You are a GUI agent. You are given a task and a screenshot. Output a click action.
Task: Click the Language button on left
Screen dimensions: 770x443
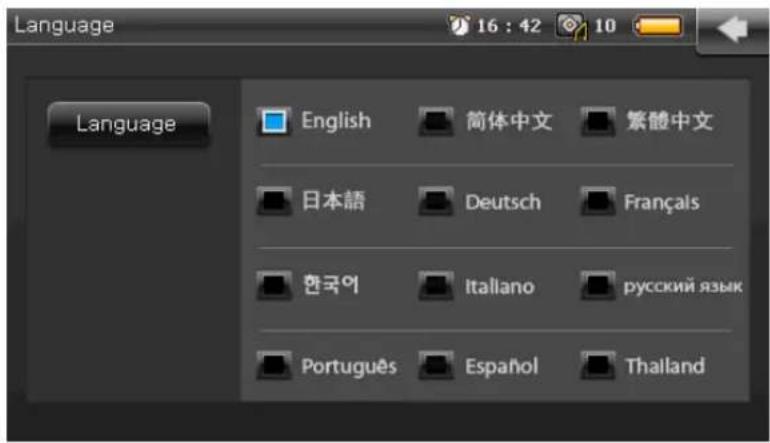point(129,124)
